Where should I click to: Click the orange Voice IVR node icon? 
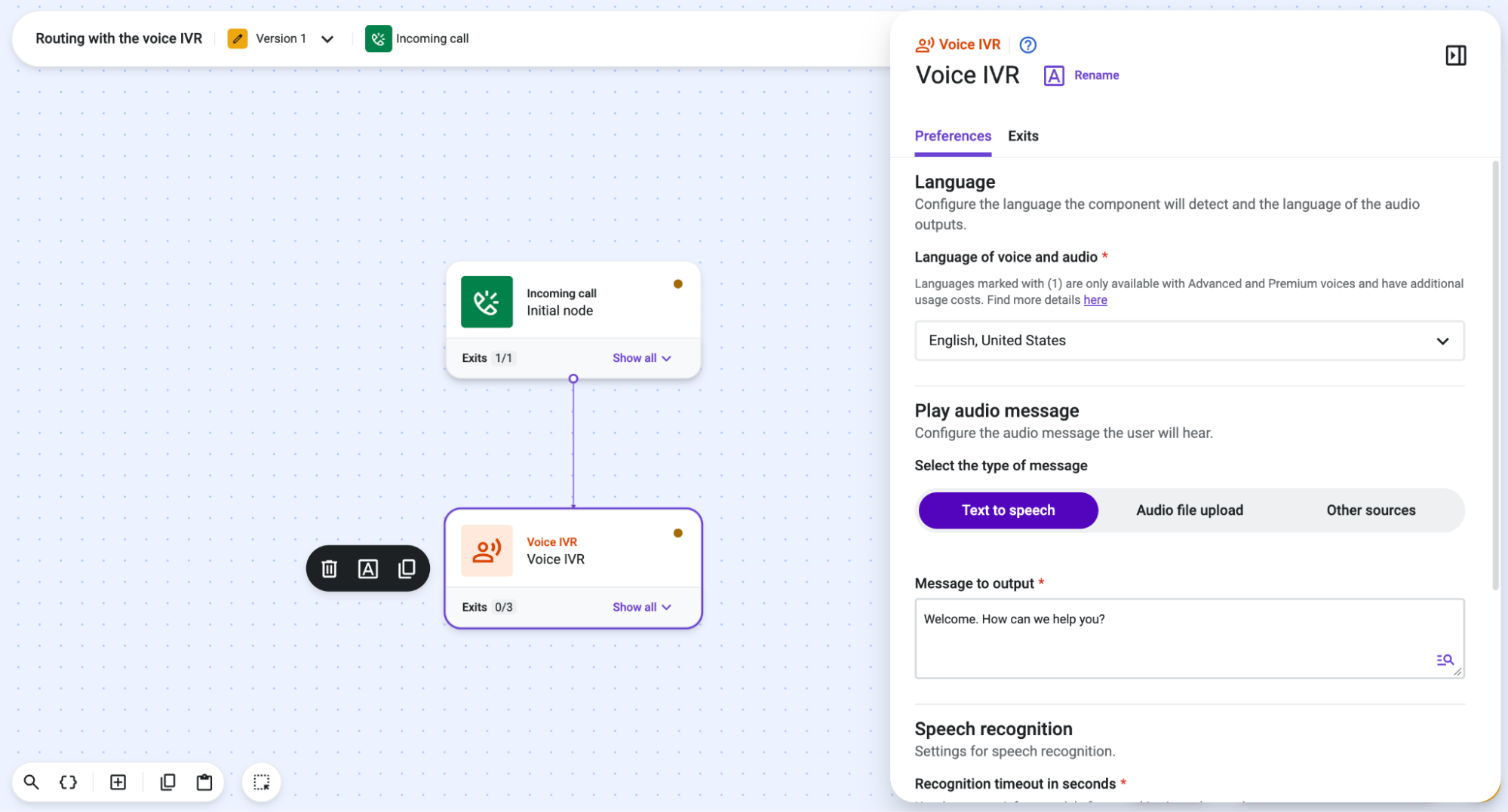click(x=487, y=550)
